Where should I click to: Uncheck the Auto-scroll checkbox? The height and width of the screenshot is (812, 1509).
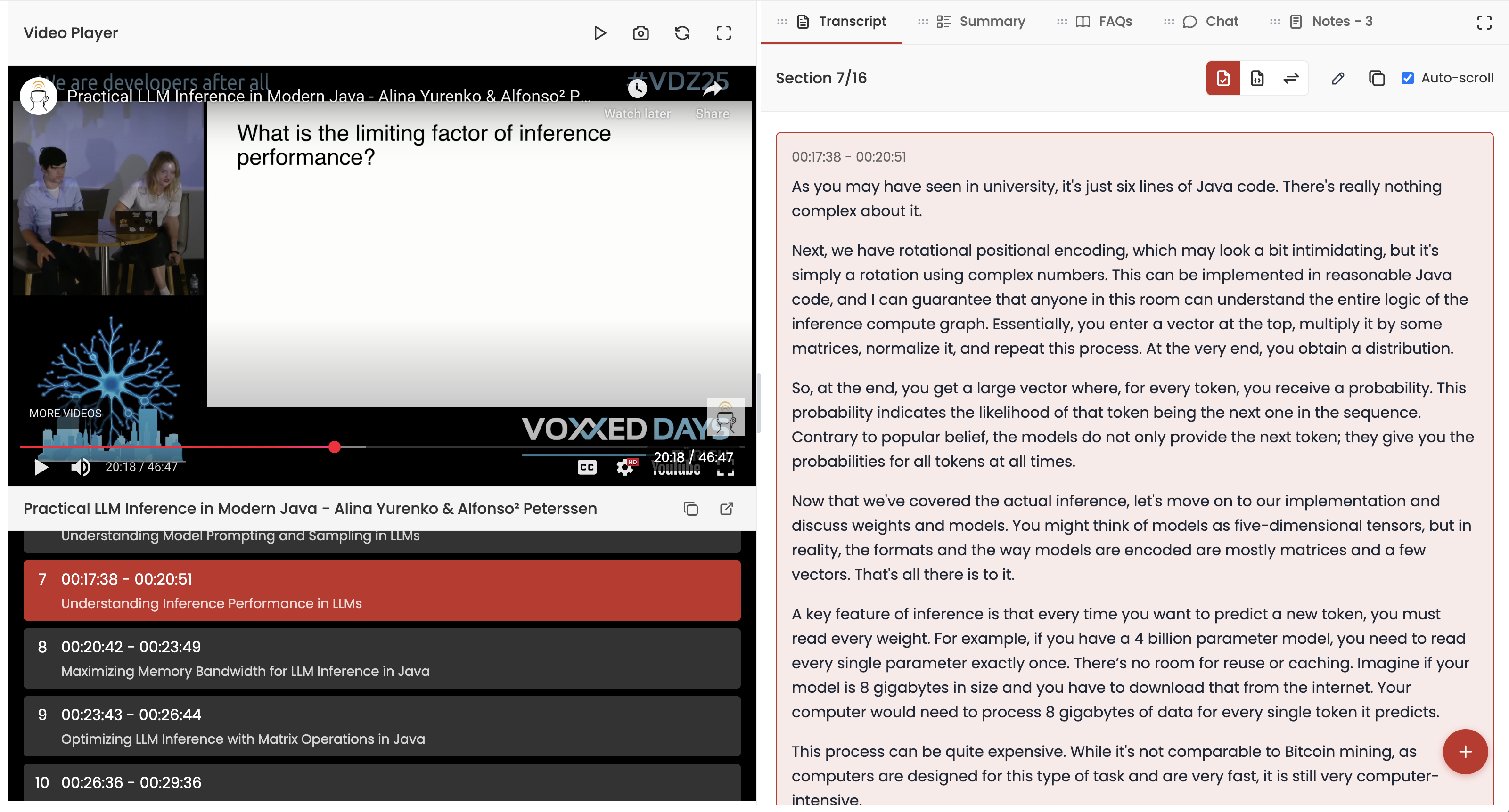1407,78
